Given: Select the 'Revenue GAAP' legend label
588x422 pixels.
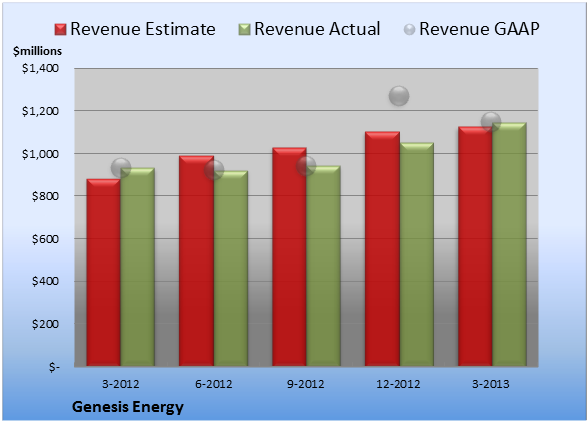Looking at the screenshot, I should point(479,29).
